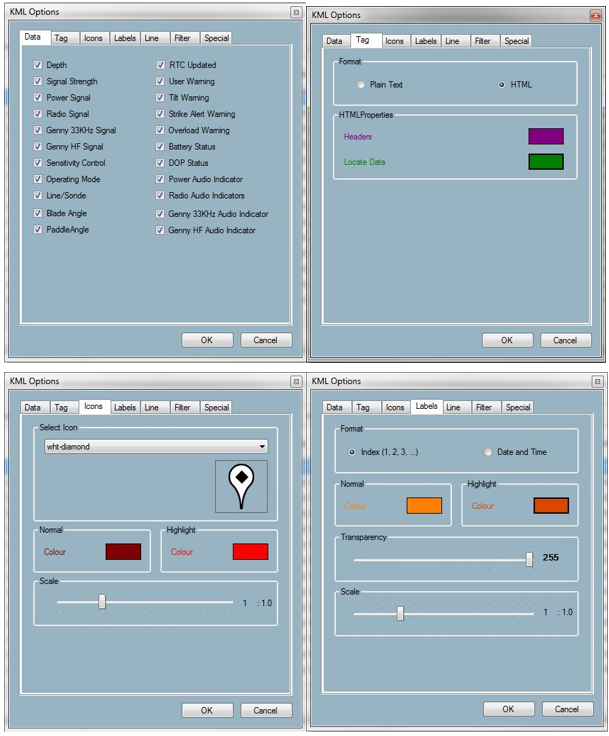Toggle Power Audio Indicator checkbox
The image size is (609, 736).
(x=160, y=179)
